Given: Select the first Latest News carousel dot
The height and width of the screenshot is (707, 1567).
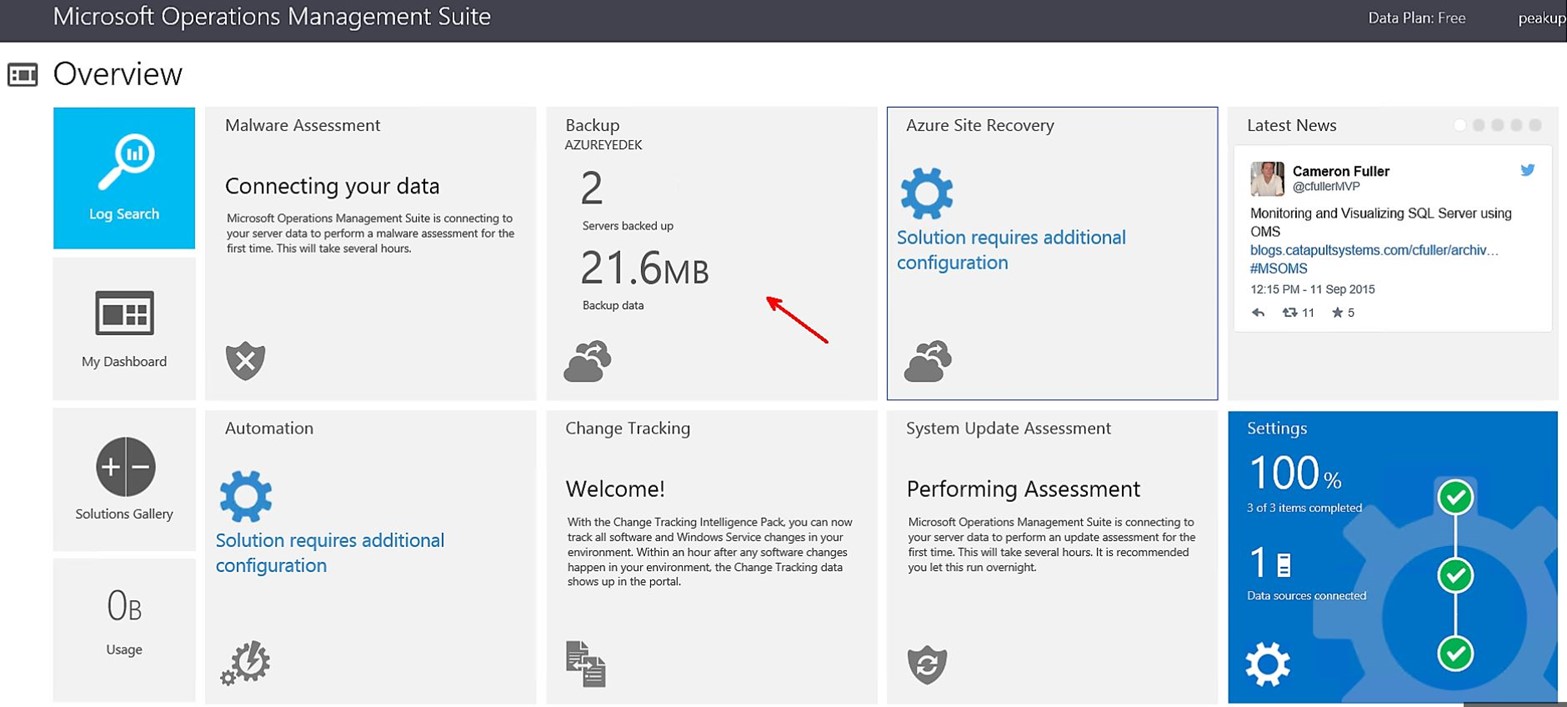Looking at the screenshot, I should click(1460, 125).
